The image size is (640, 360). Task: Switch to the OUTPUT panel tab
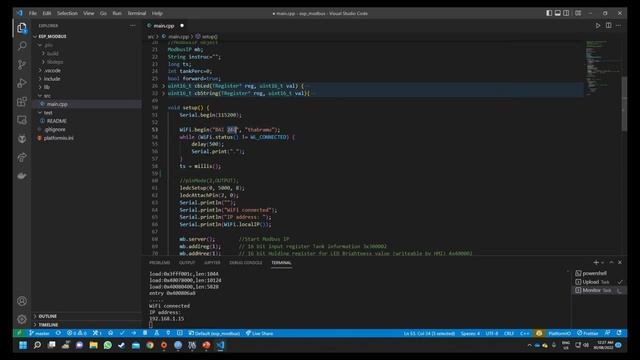[x=187, y=262]
